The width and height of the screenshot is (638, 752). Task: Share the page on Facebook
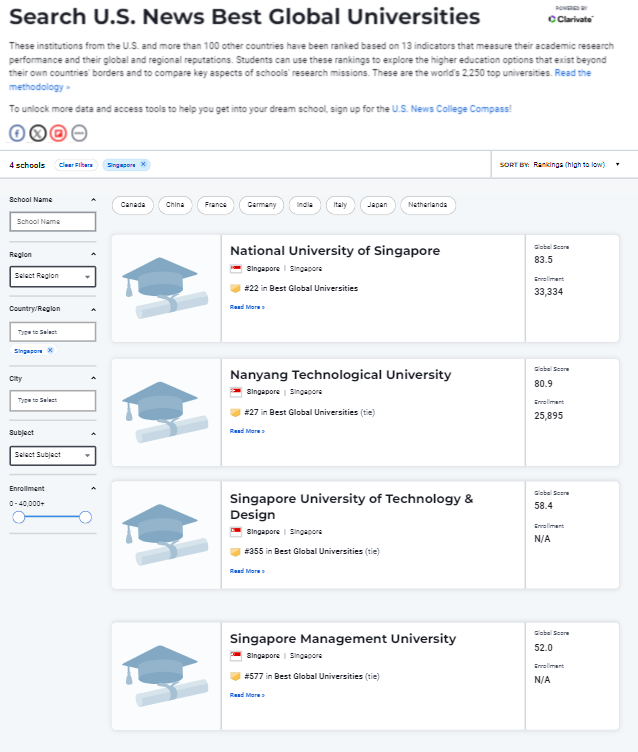(x=17, y=133)
